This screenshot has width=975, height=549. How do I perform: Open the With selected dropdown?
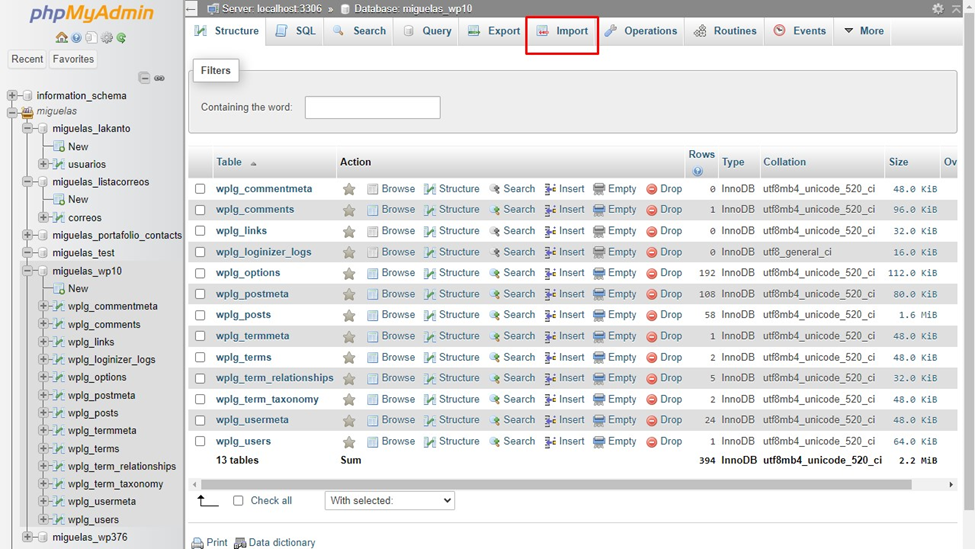(390, 501)
